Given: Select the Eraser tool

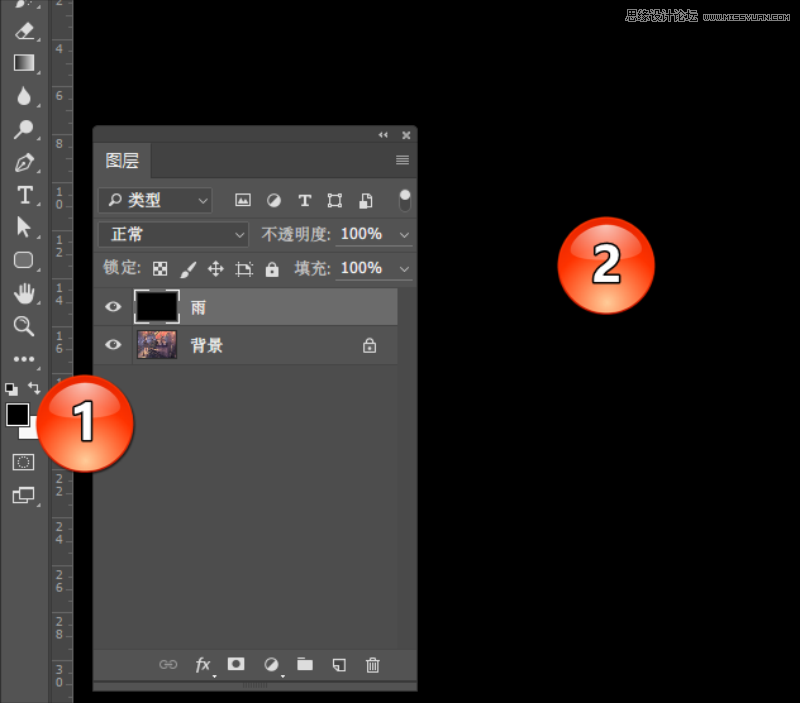Looking at the screenshot, I should pos(22,30).
